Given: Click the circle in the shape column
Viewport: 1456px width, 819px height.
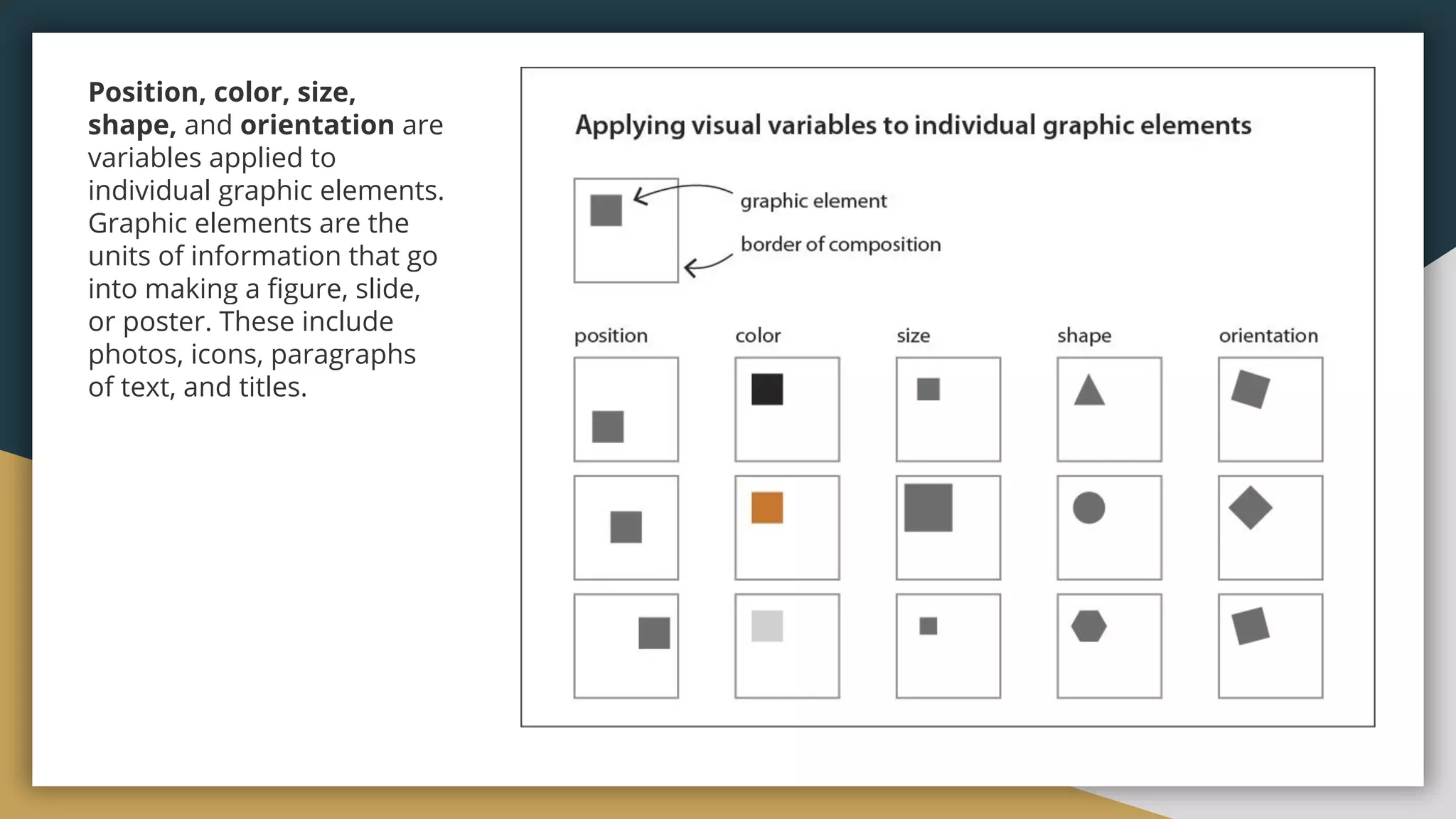Looking at the screenshot, I should coord(1089,508).
